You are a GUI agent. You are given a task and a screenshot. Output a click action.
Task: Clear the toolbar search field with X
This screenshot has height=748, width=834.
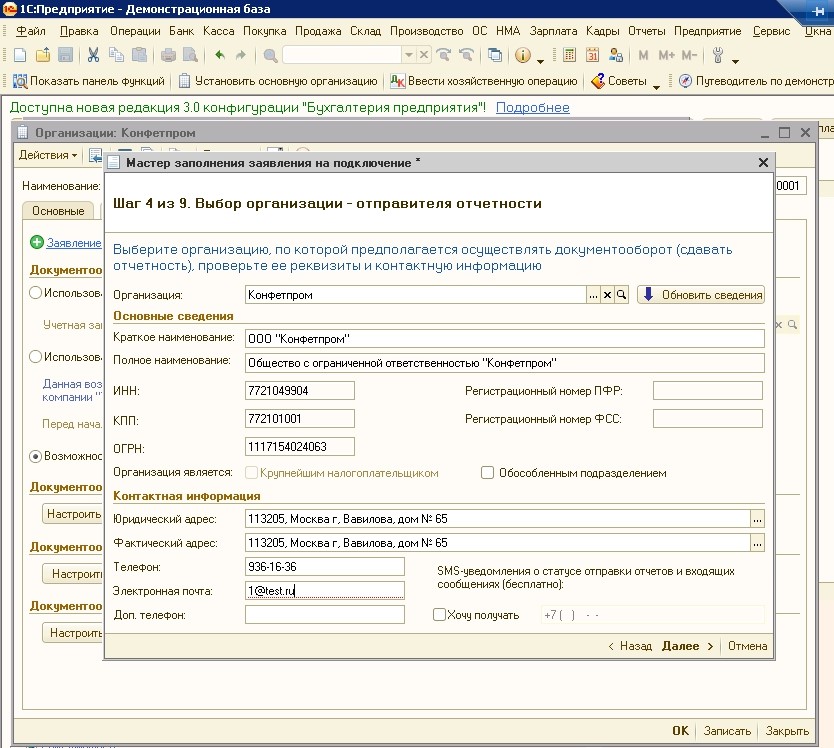423,55
